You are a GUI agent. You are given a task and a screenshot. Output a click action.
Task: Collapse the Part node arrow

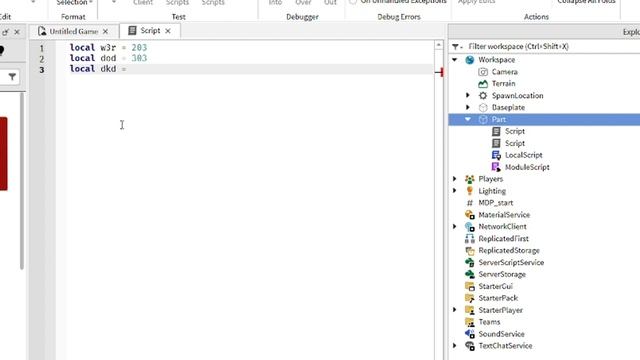click(468, 119)
